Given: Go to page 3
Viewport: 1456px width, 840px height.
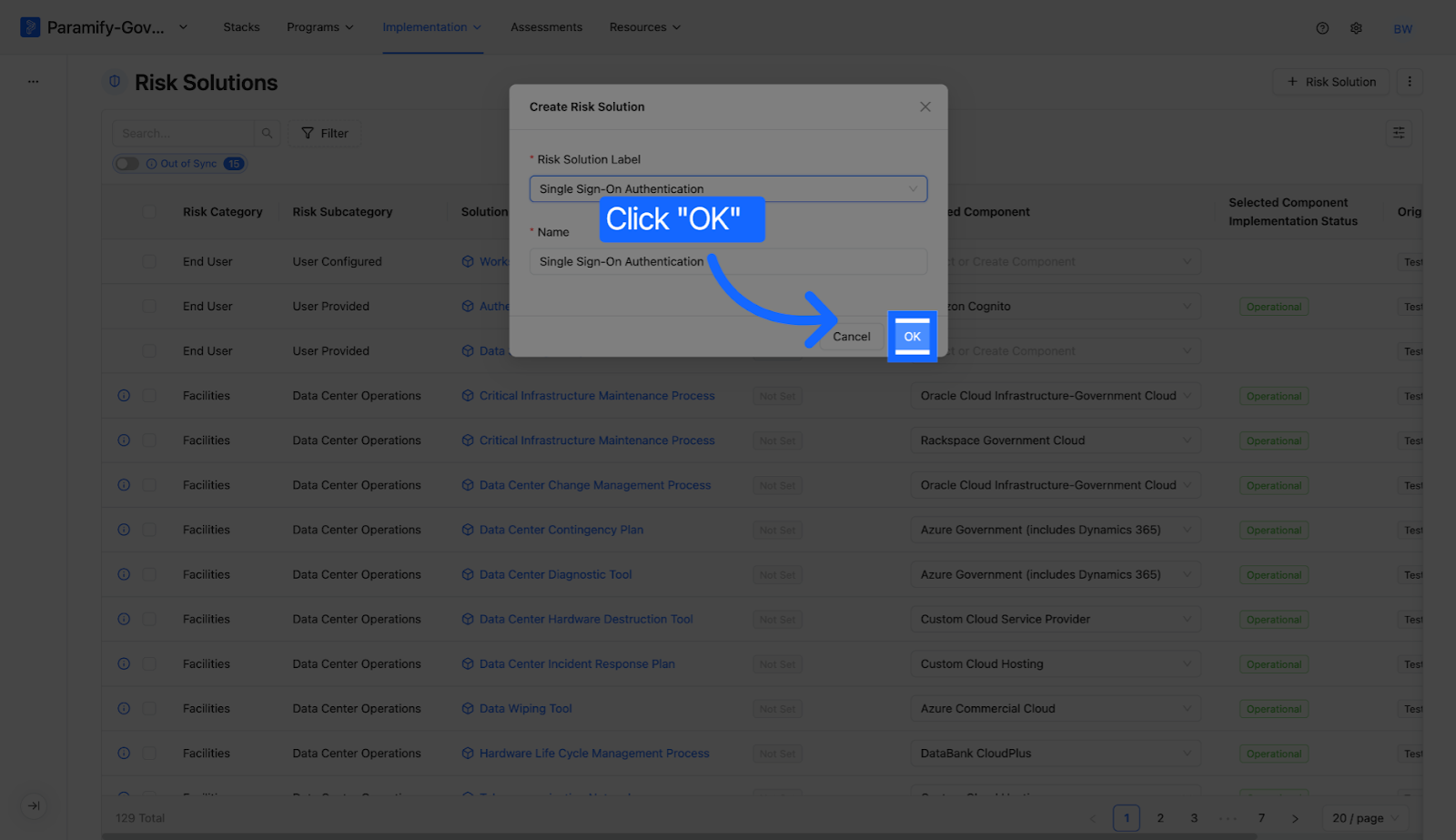Looking at the screenshot, I should point(1194,818).
